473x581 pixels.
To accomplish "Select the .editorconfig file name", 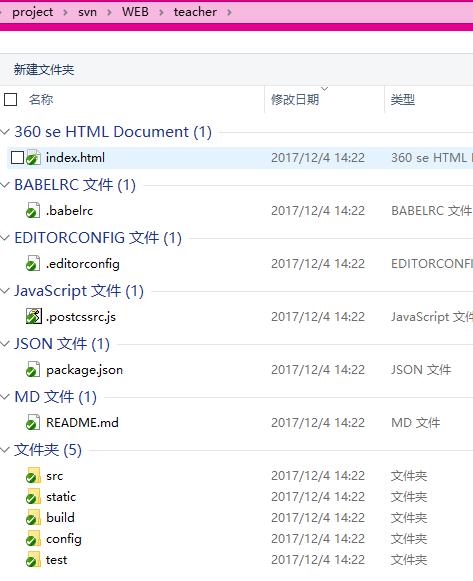I will [x=83, y=264].
